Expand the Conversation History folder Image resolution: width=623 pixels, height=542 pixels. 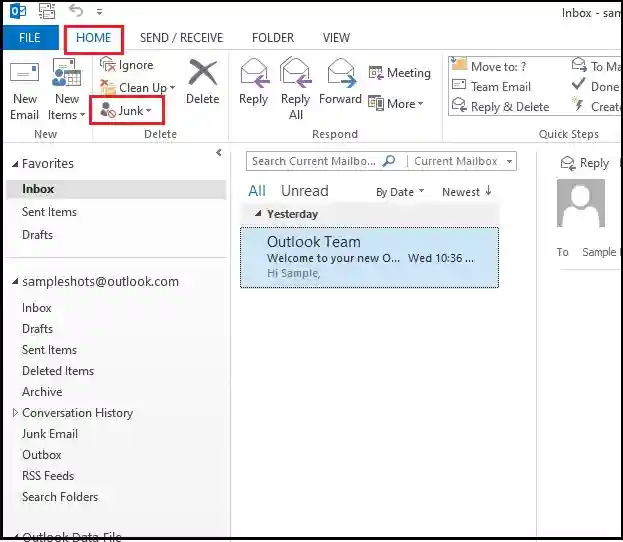tap(15, 412)
